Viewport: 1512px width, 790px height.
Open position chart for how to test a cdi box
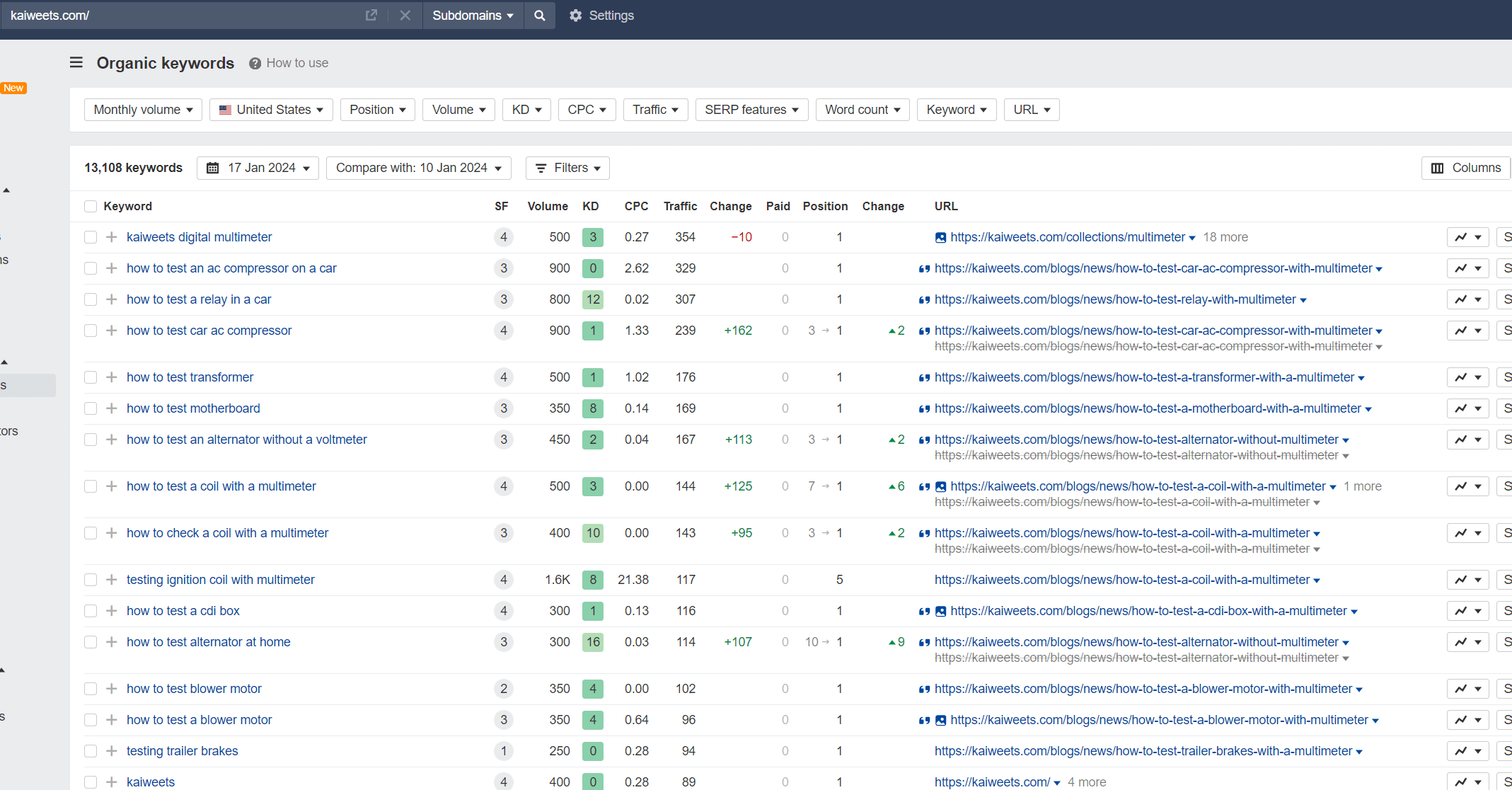pyautogui.click(x=1467, y=611)
